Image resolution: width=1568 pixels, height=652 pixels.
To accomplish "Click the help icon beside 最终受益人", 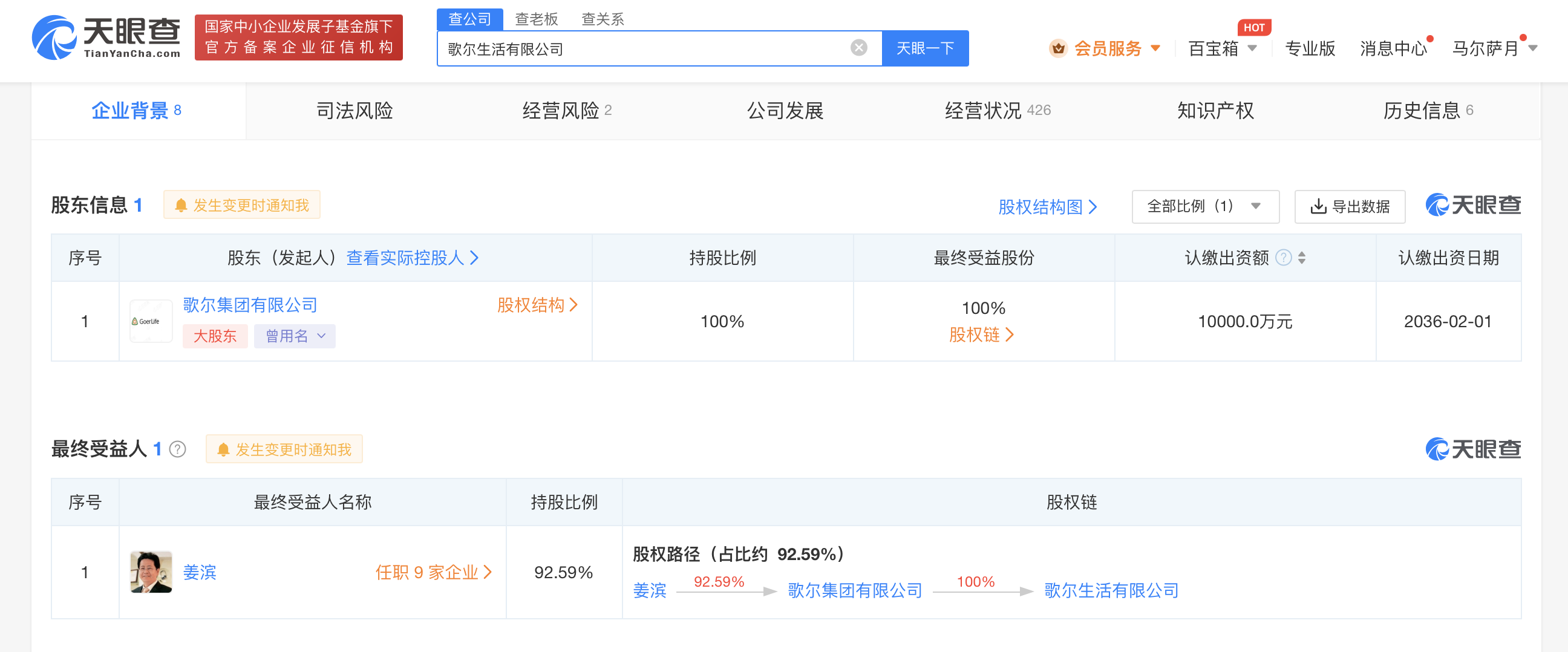I will click(x=177, y=449).
